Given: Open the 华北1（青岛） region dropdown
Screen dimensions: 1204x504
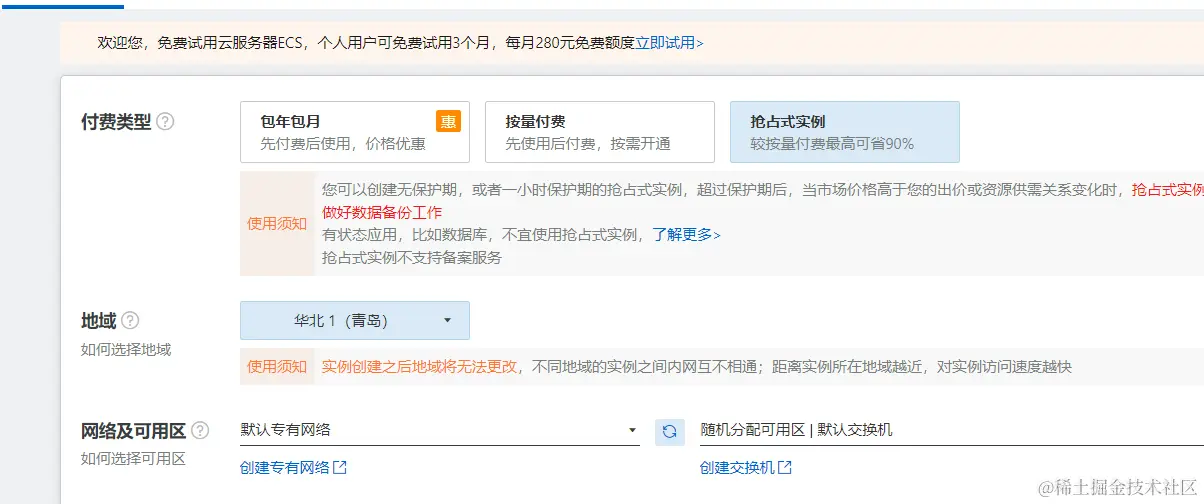Looking at the screenshot, I should pos(355,321).
